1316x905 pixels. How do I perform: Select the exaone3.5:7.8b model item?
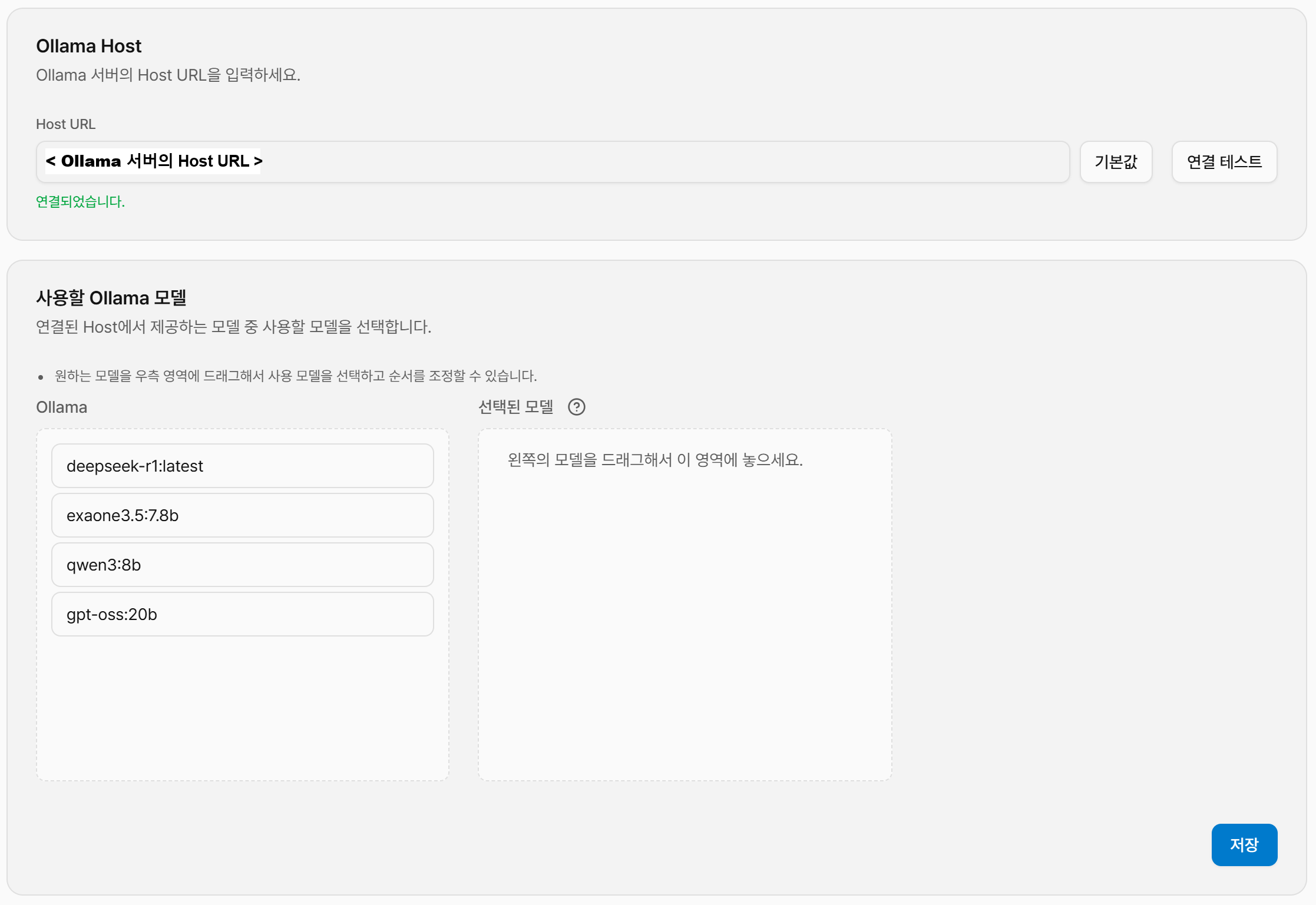click(243, 515)
